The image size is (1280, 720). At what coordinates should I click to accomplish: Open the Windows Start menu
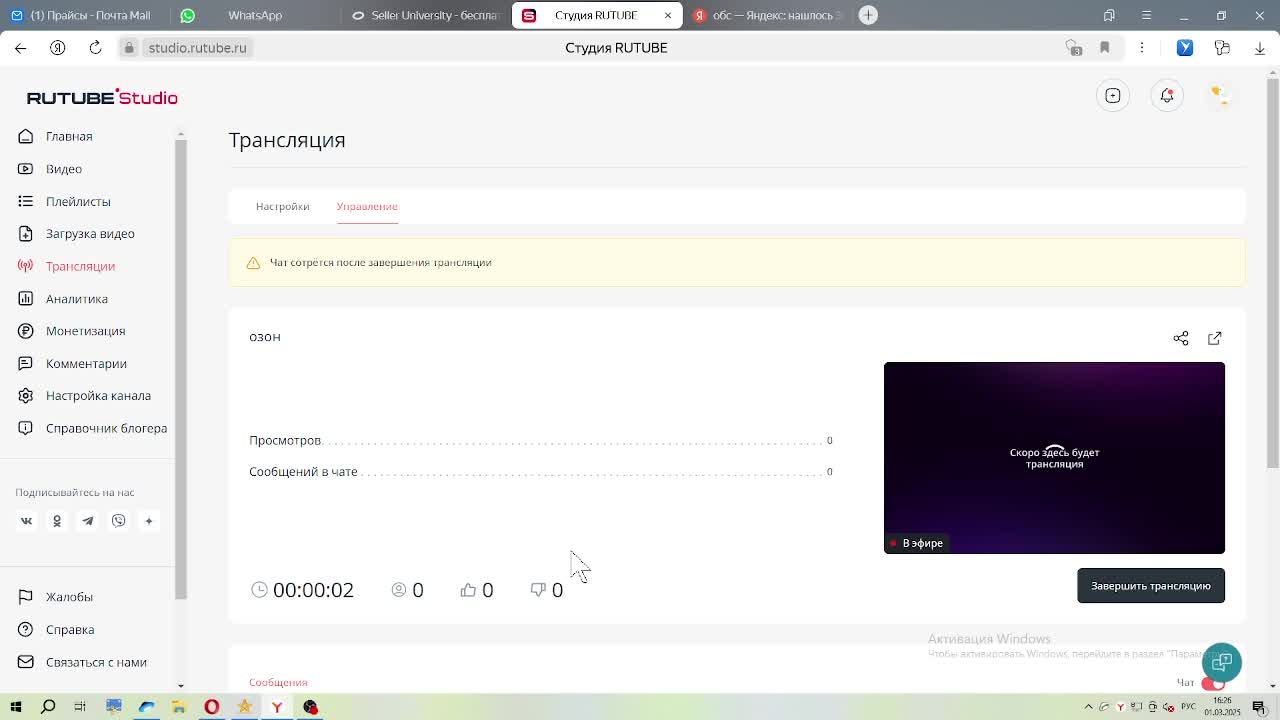pos(16,707)
